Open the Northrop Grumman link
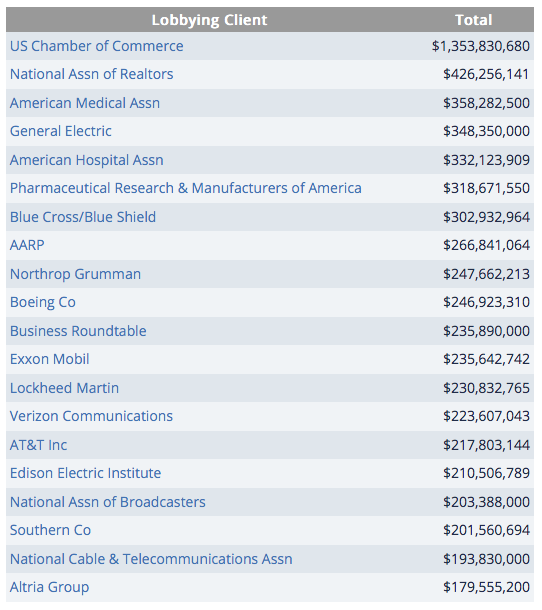This screenshot has height=610, width=542. (x=75, y=274)
